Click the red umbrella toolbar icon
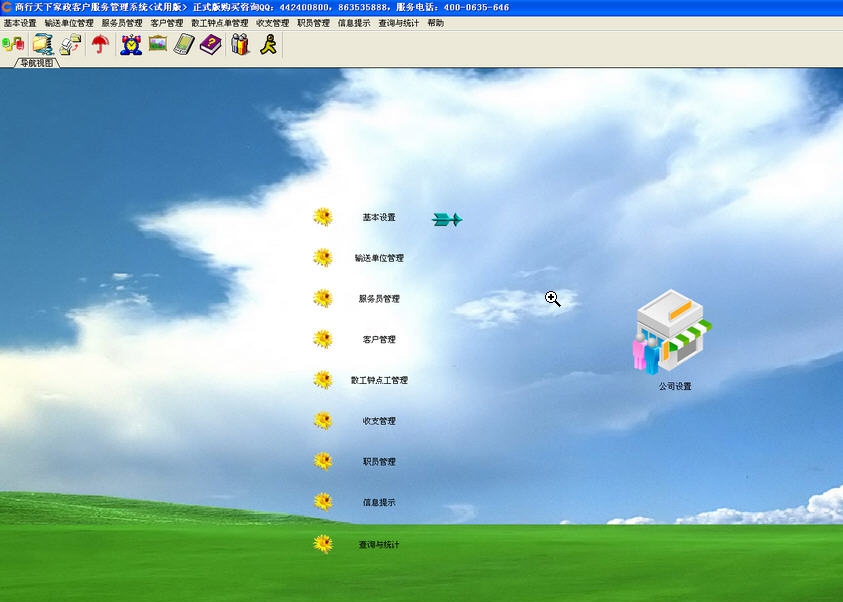Image resolution: width=843 pixels, height=602 pixels. 100,44
